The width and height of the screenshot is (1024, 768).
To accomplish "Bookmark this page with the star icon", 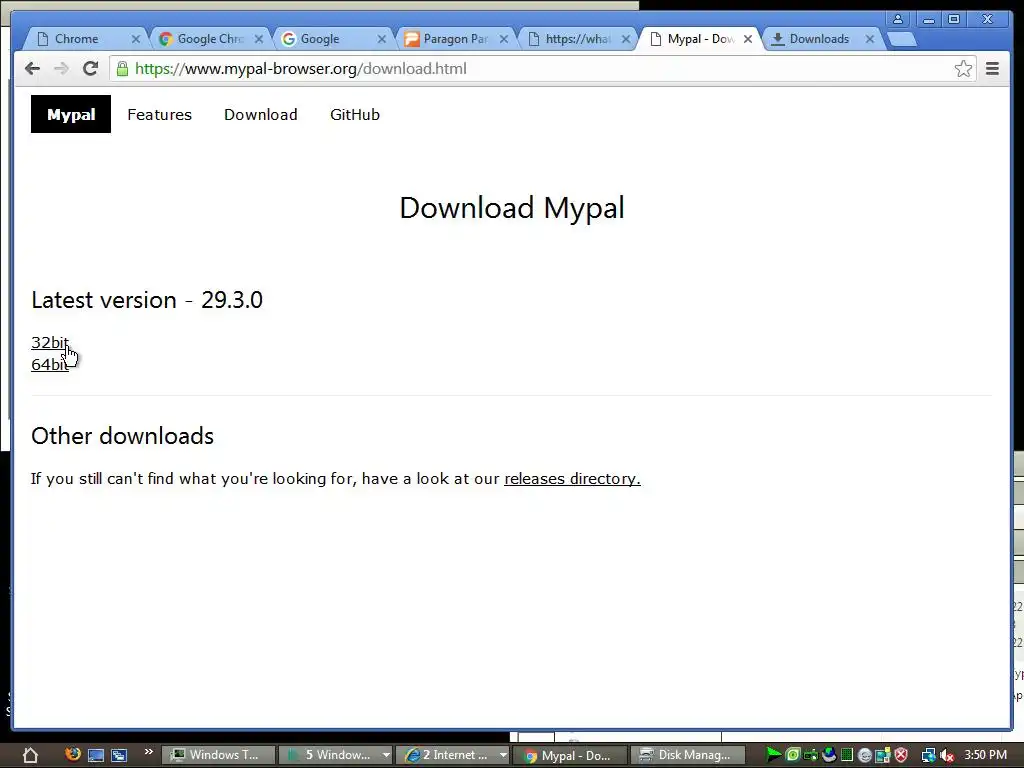I will point(963,69).
